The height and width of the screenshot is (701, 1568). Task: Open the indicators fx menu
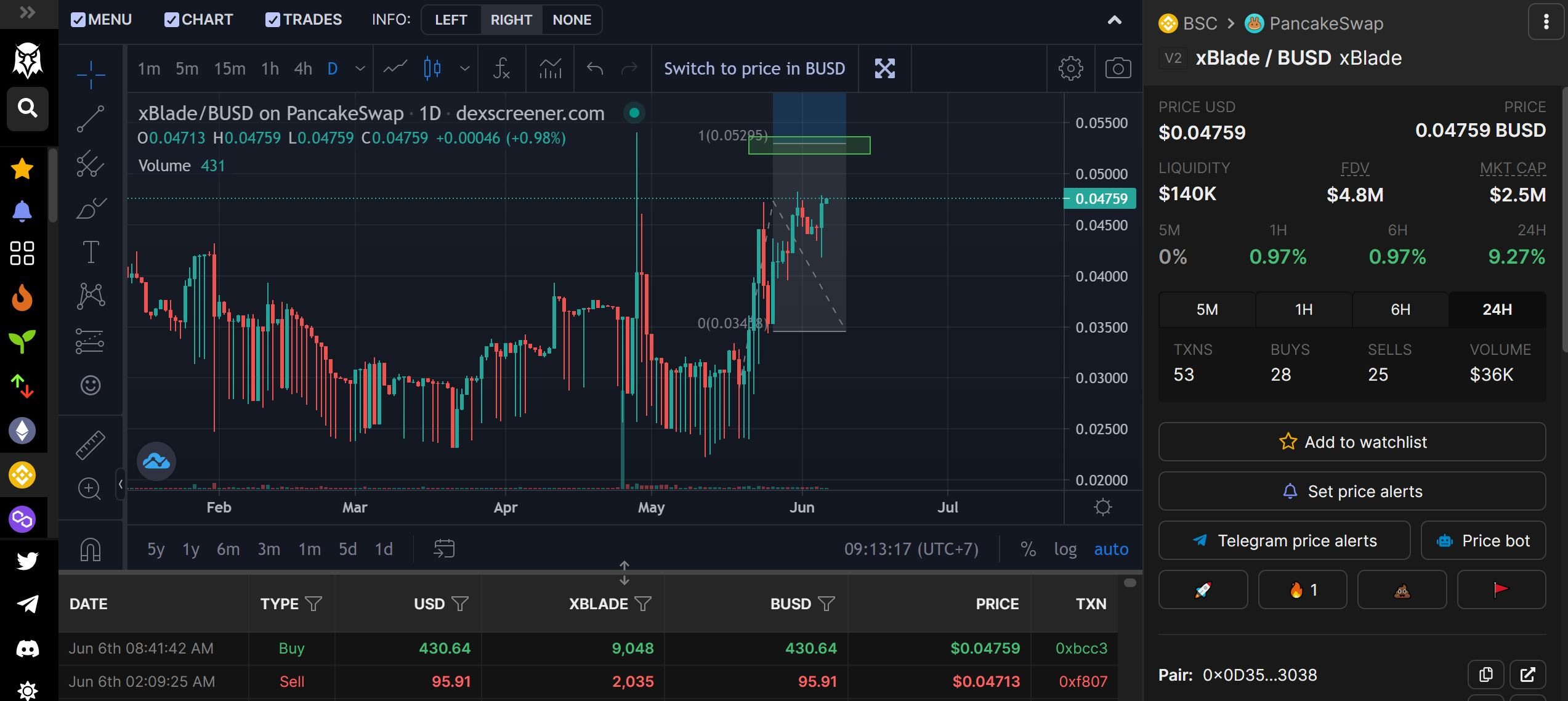501,68
